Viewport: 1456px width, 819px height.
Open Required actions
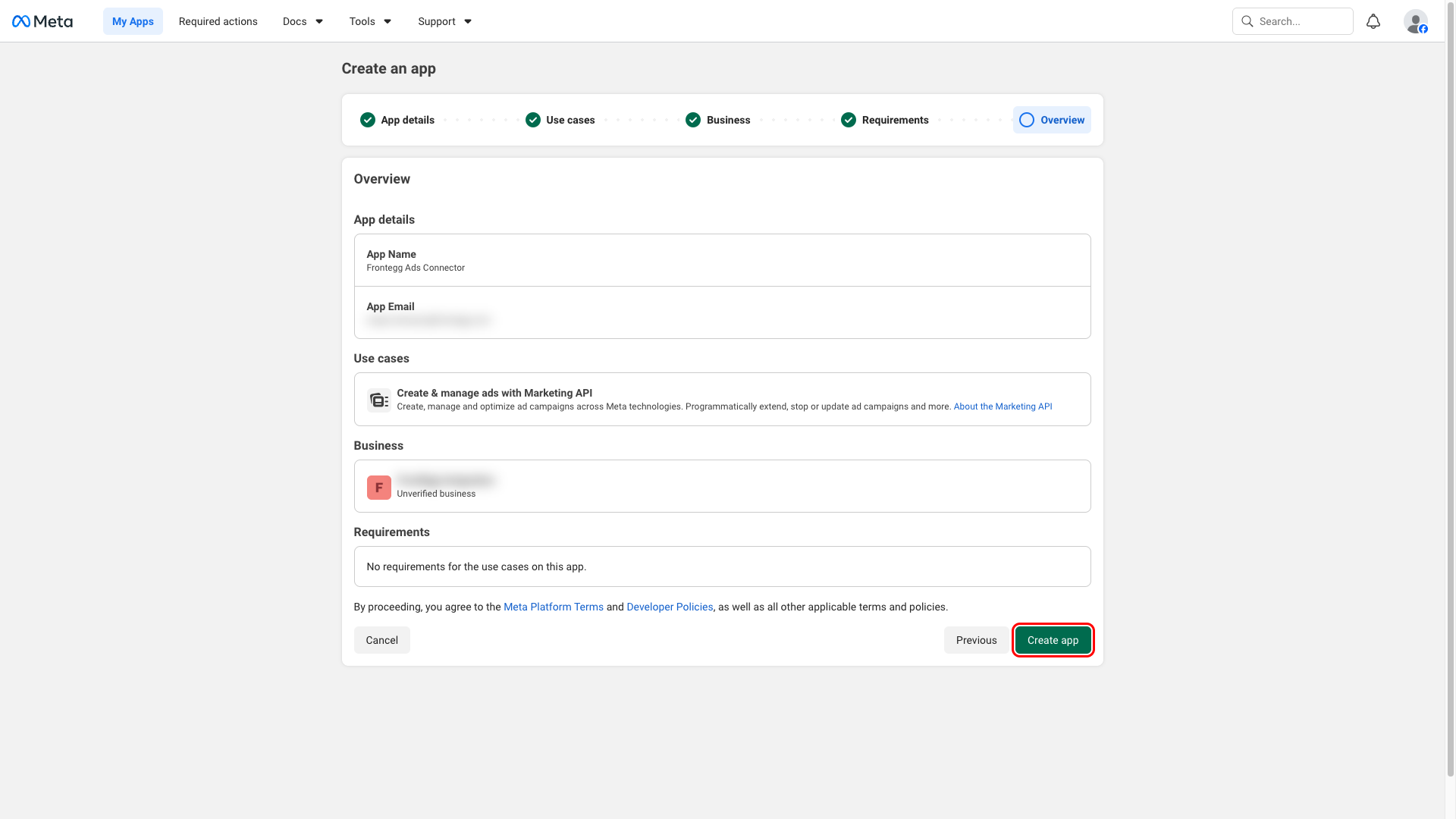click(218, 21)
